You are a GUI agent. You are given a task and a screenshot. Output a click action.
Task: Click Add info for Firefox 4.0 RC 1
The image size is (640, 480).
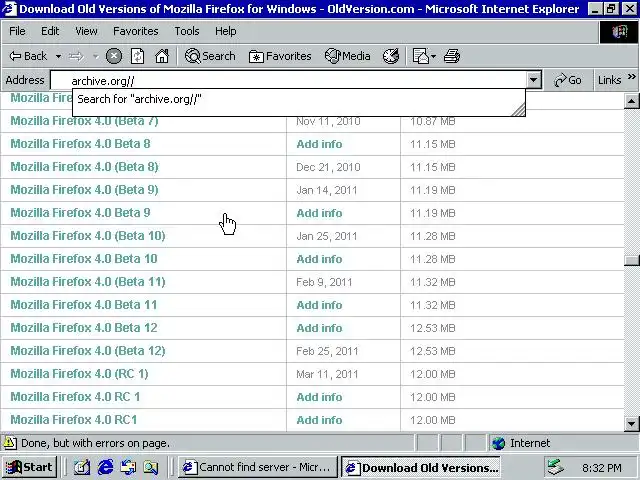click(x=319, y=397)
